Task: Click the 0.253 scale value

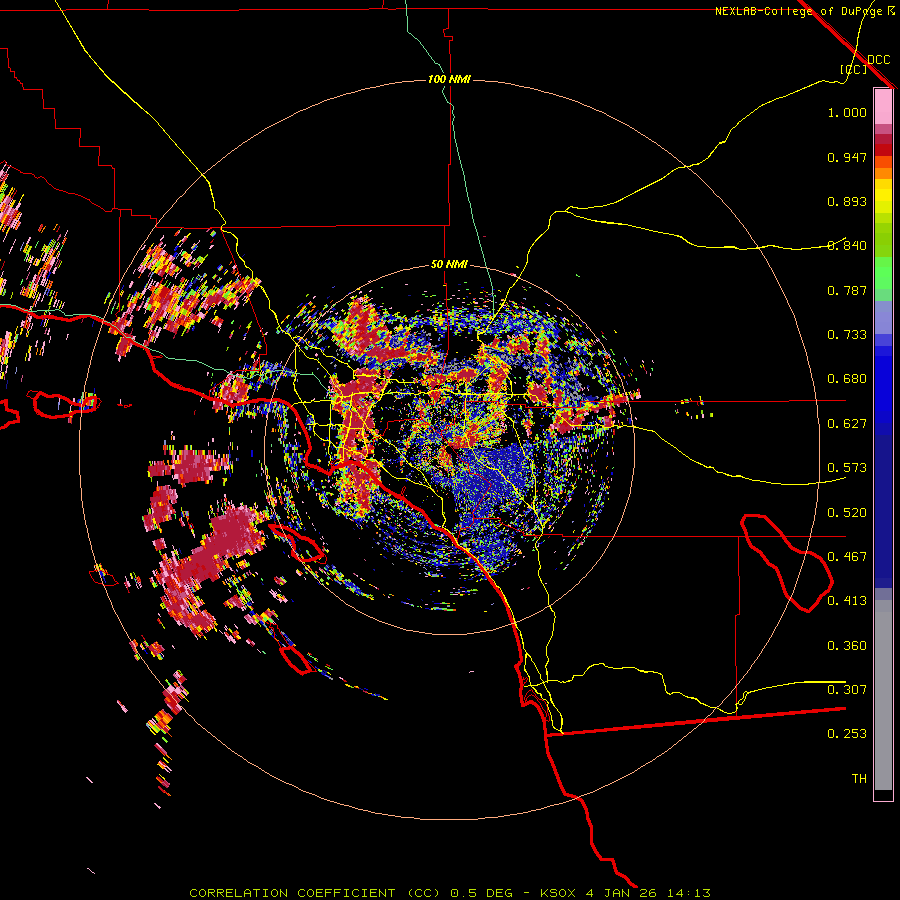Action: pyautogui.click(x=847, y=734)
